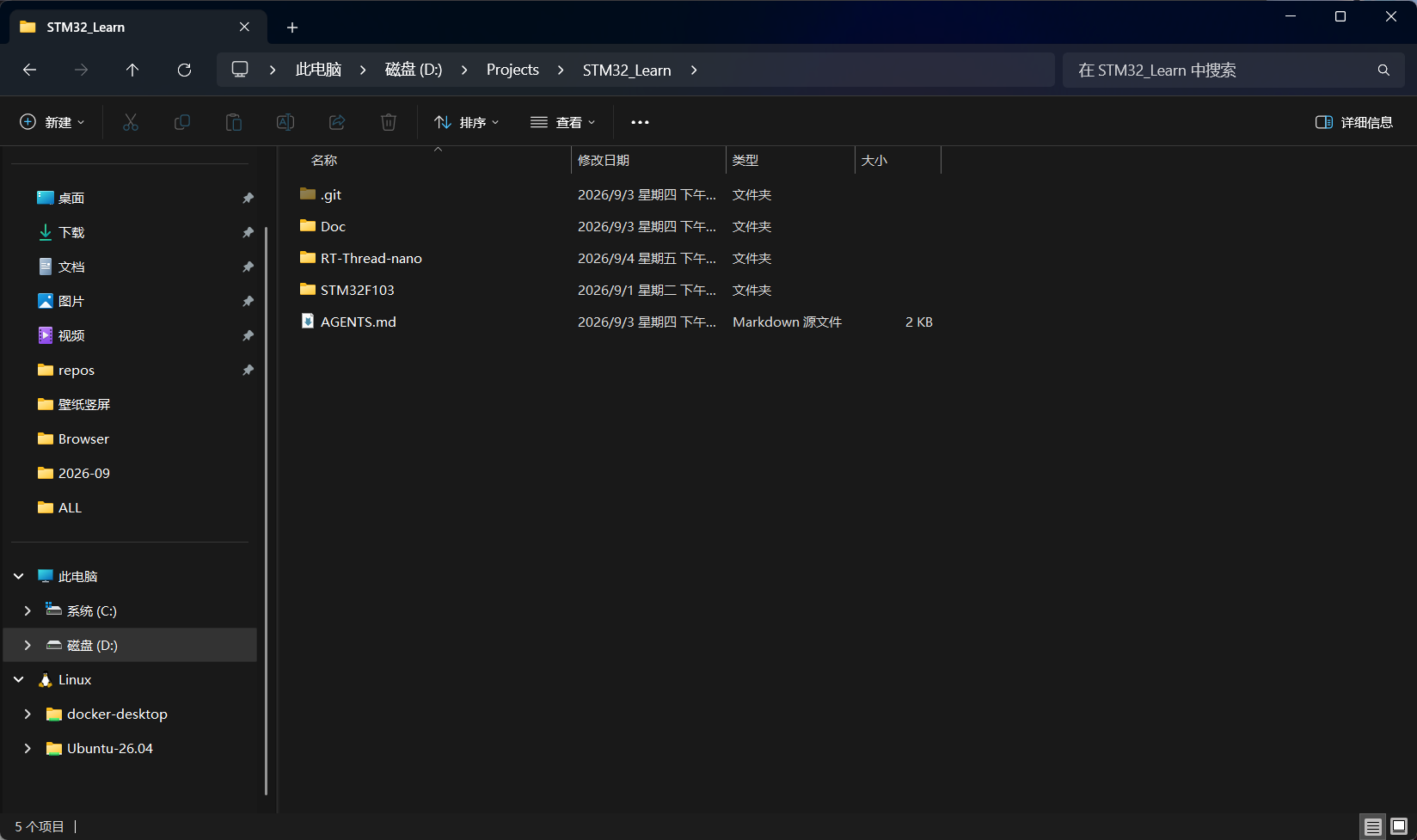Close the STM32_Learn tab
The image size is (1417, 840).
tap(244, 27)
